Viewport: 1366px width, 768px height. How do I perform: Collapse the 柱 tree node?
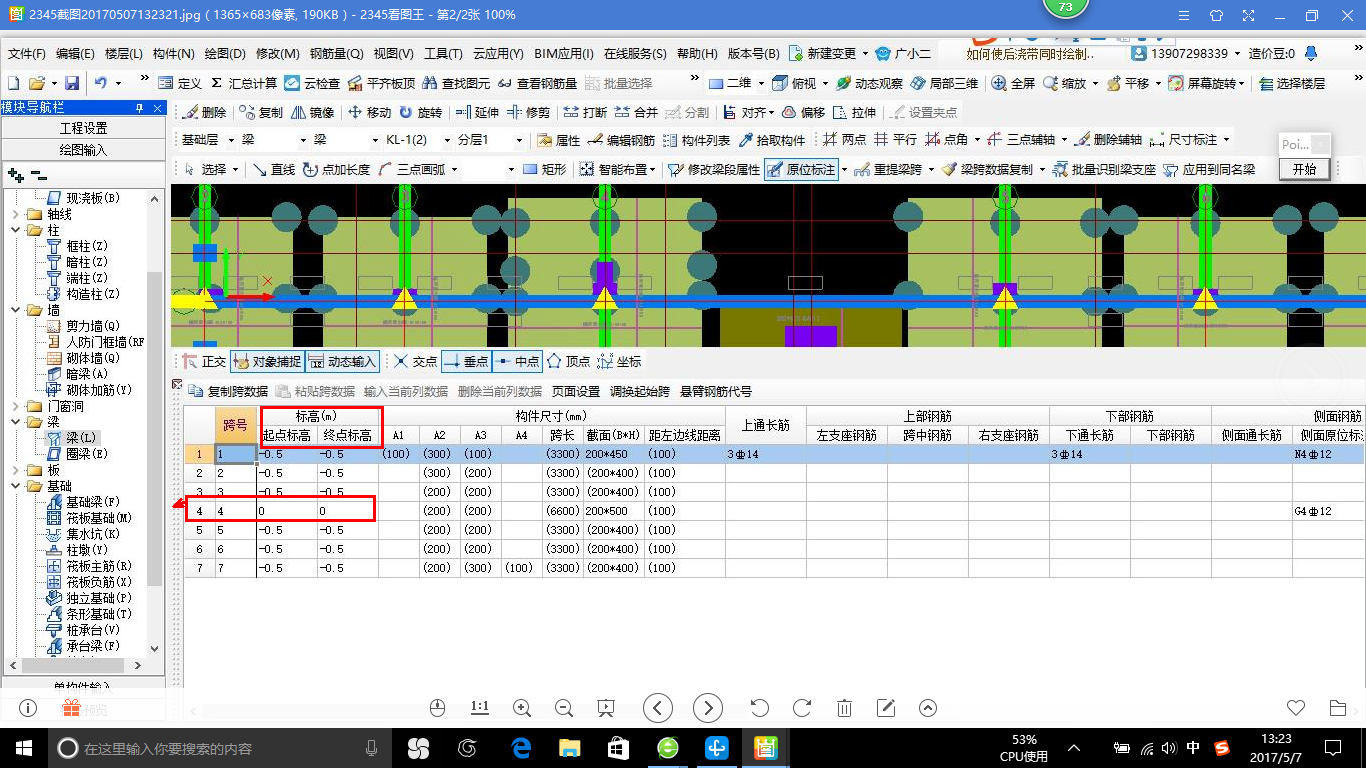(16, 230)
